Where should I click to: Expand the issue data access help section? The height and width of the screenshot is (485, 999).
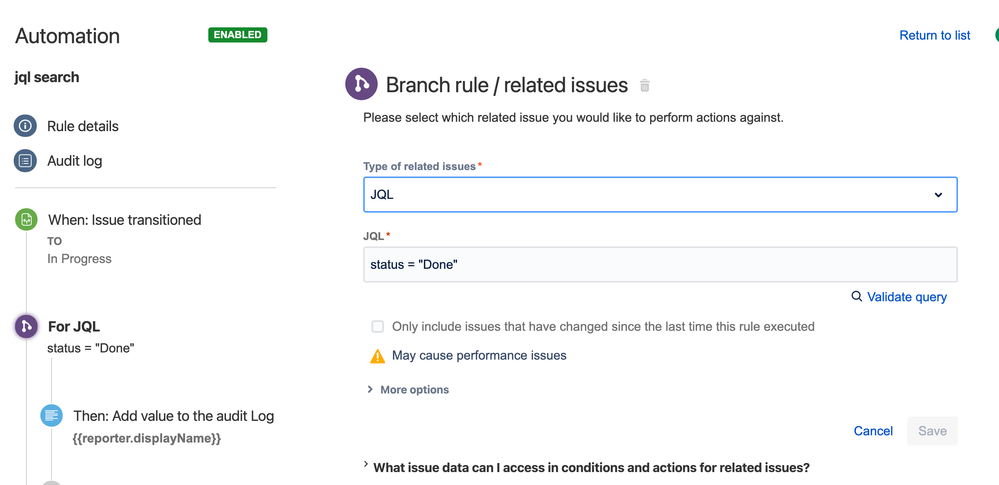[586, 467]
